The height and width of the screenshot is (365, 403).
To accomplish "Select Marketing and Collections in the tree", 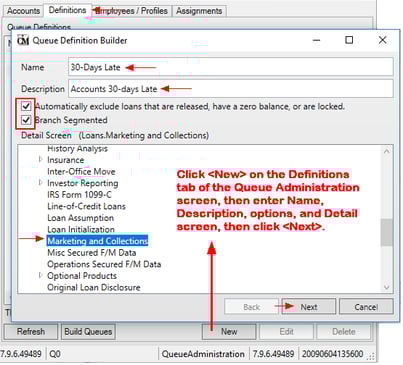I will (97, 241).
